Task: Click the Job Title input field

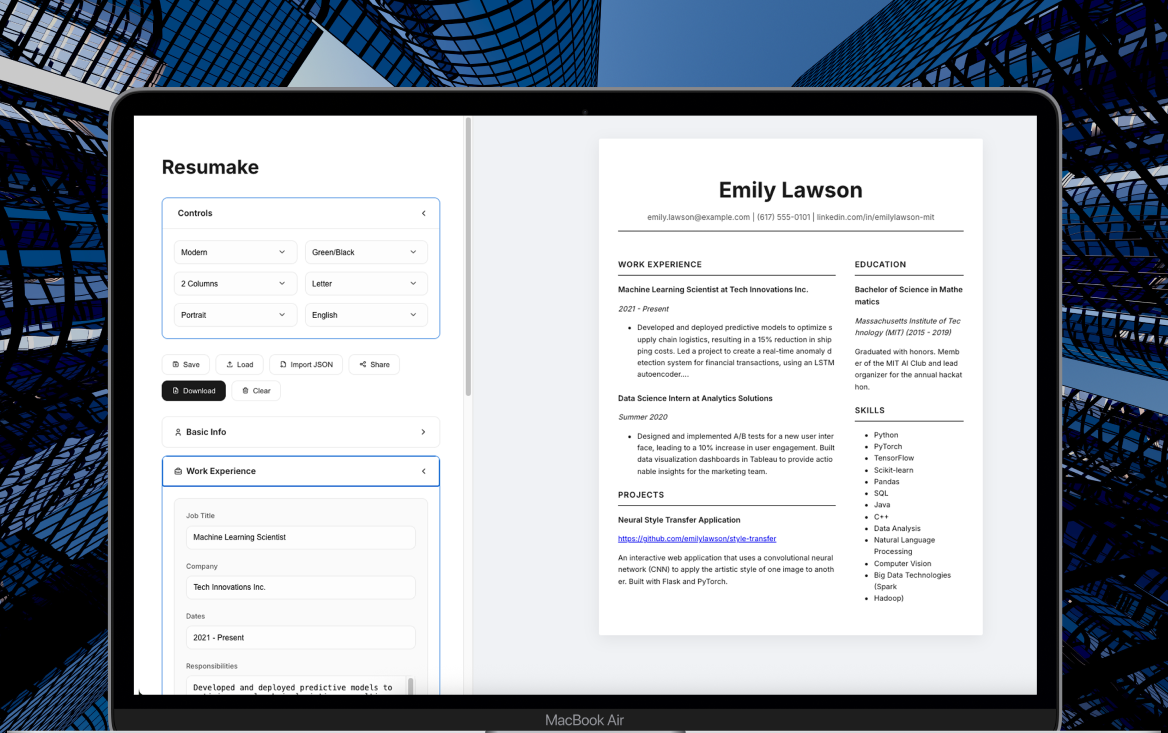Action: (x=300, y=538)
